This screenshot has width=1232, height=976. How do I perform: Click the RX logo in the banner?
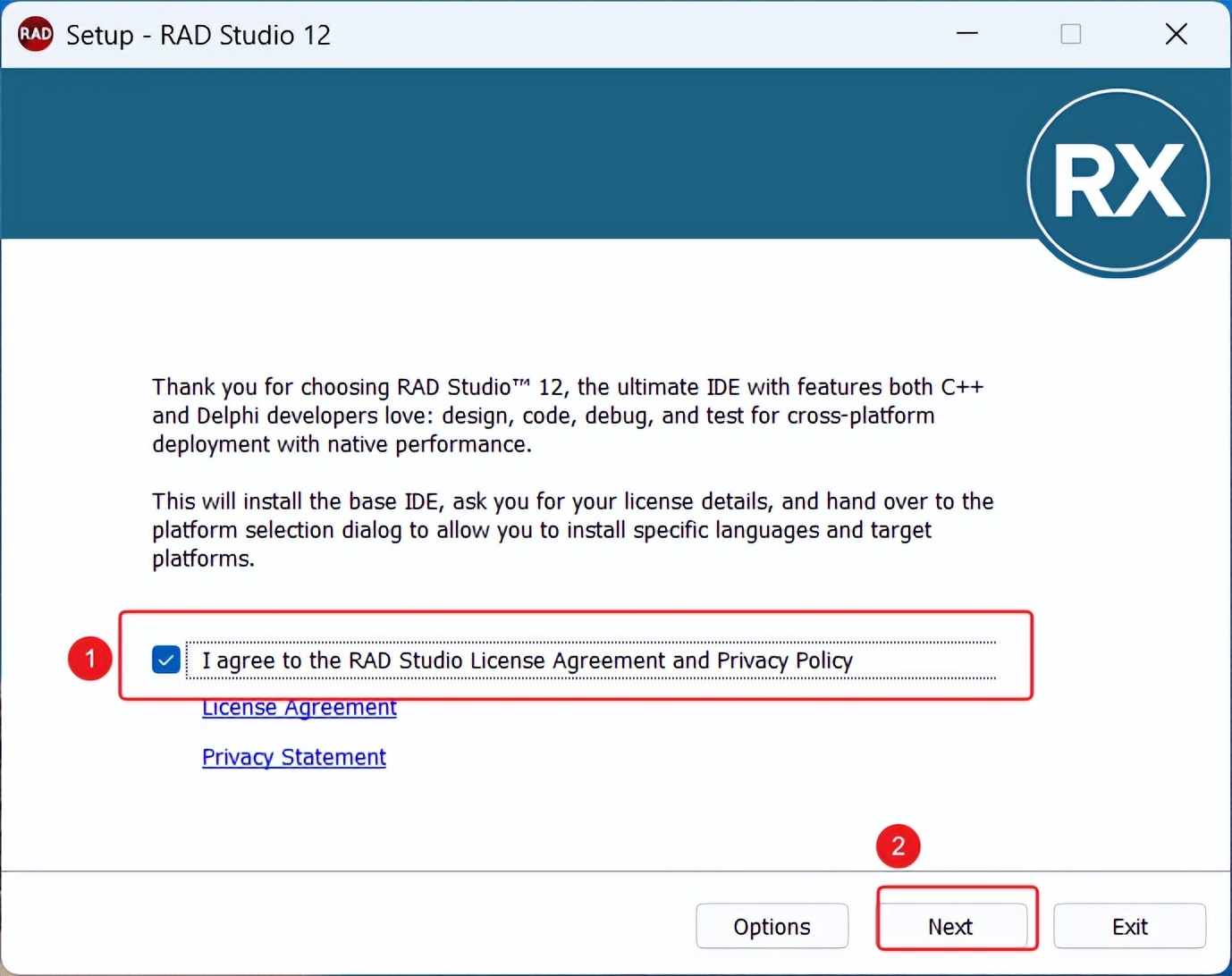tap(1118, 181)
